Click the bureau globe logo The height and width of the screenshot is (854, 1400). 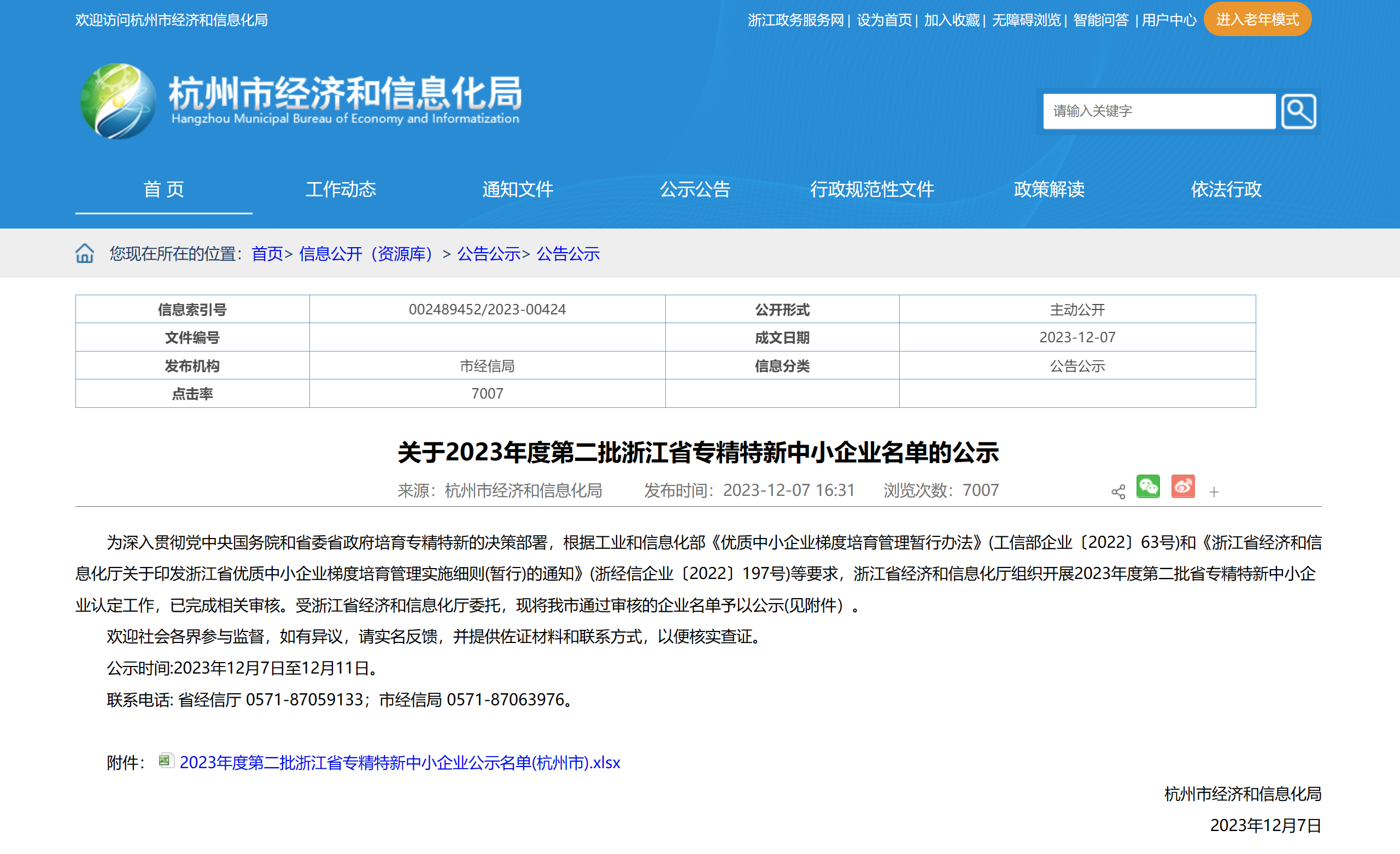[118, 101]
